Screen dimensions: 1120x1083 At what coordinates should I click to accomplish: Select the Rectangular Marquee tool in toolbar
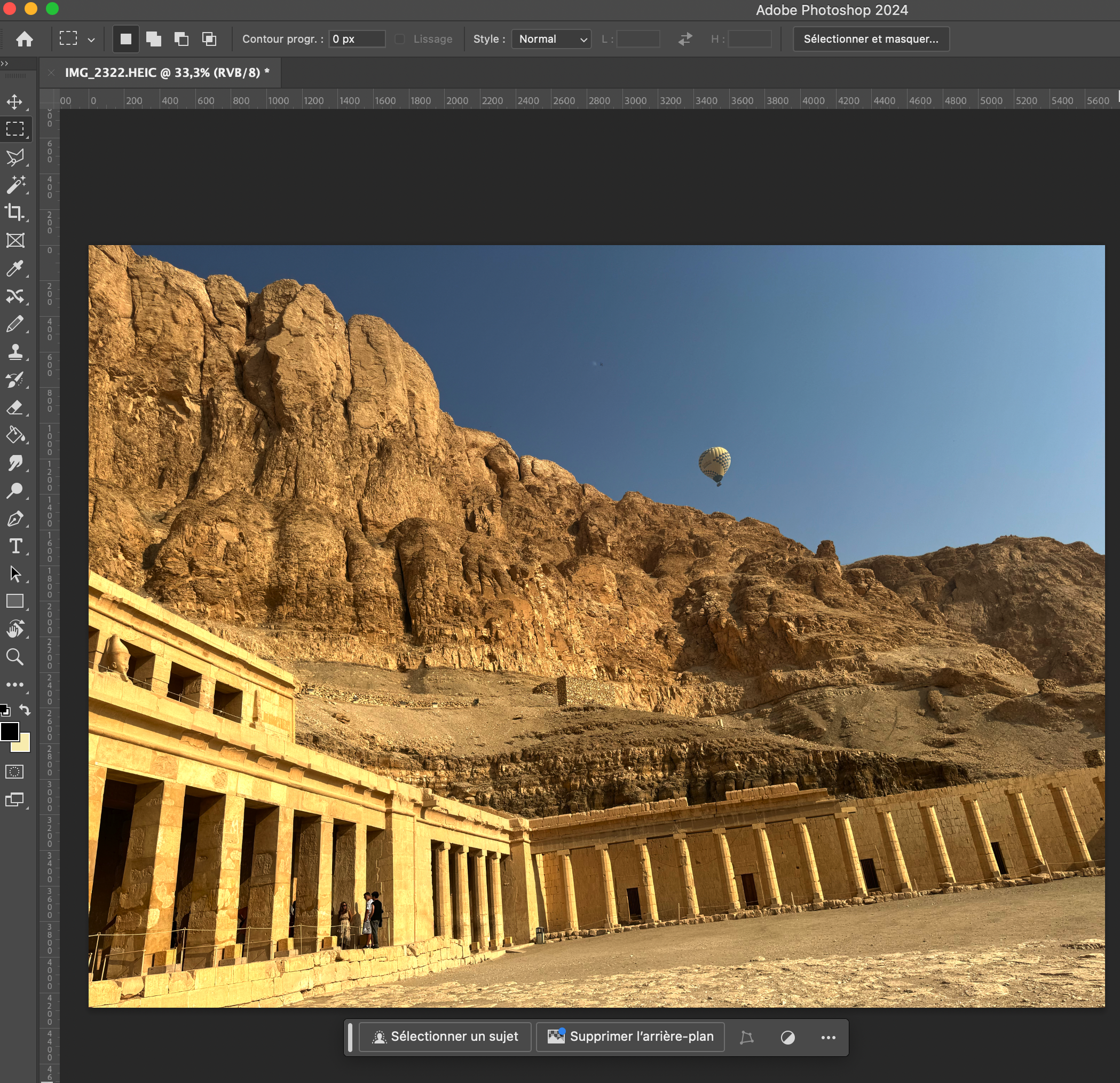coord(15,129)
